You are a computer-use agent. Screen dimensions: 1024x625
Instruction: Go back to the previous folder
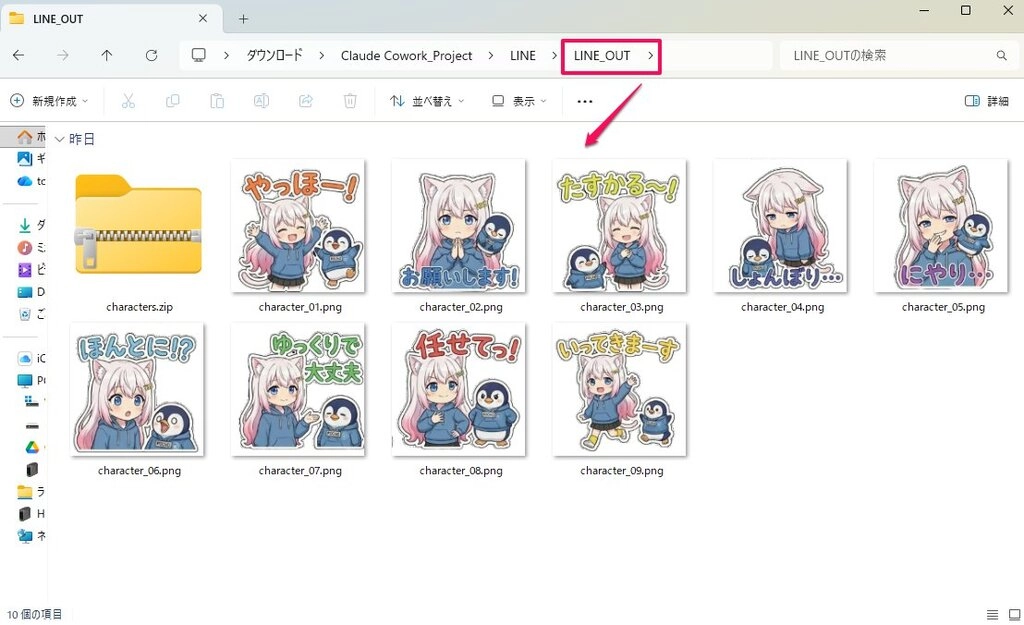pyautogui.click(x=19, y=56)
